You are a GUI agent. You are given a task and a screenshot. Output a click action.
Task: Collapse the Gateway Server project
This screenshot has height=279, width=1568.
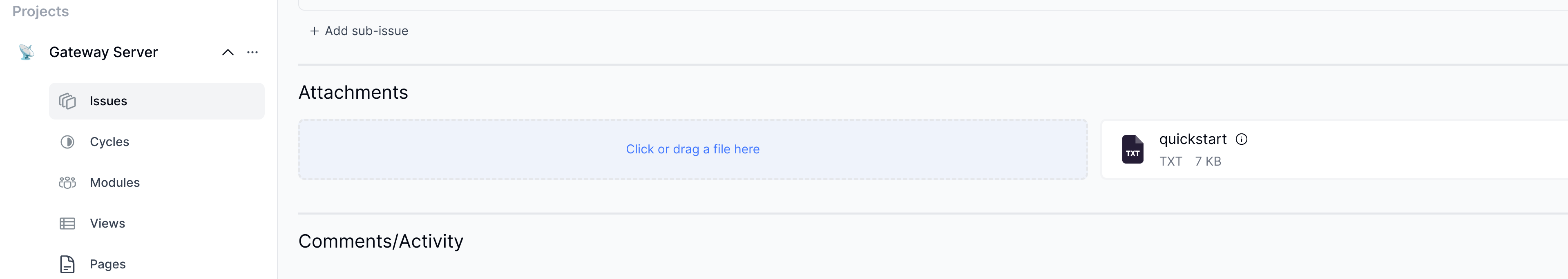pos(228,52)
